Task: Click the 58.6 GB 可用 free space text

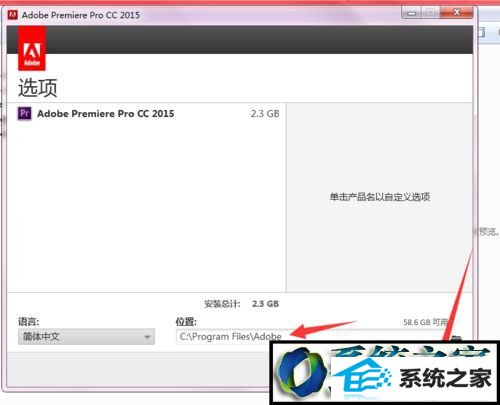Action: 426,322
